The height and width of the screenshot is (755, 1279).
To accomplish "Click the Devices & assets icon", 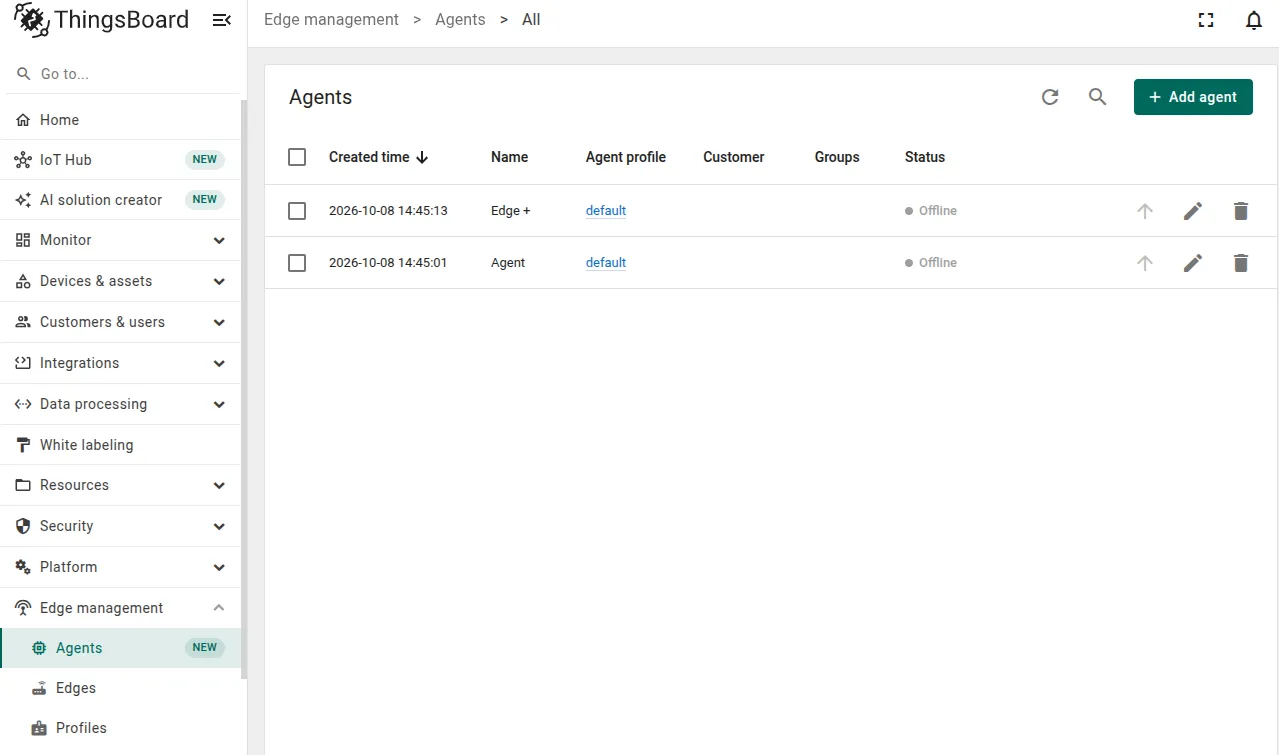I will [x=23, y=281].
